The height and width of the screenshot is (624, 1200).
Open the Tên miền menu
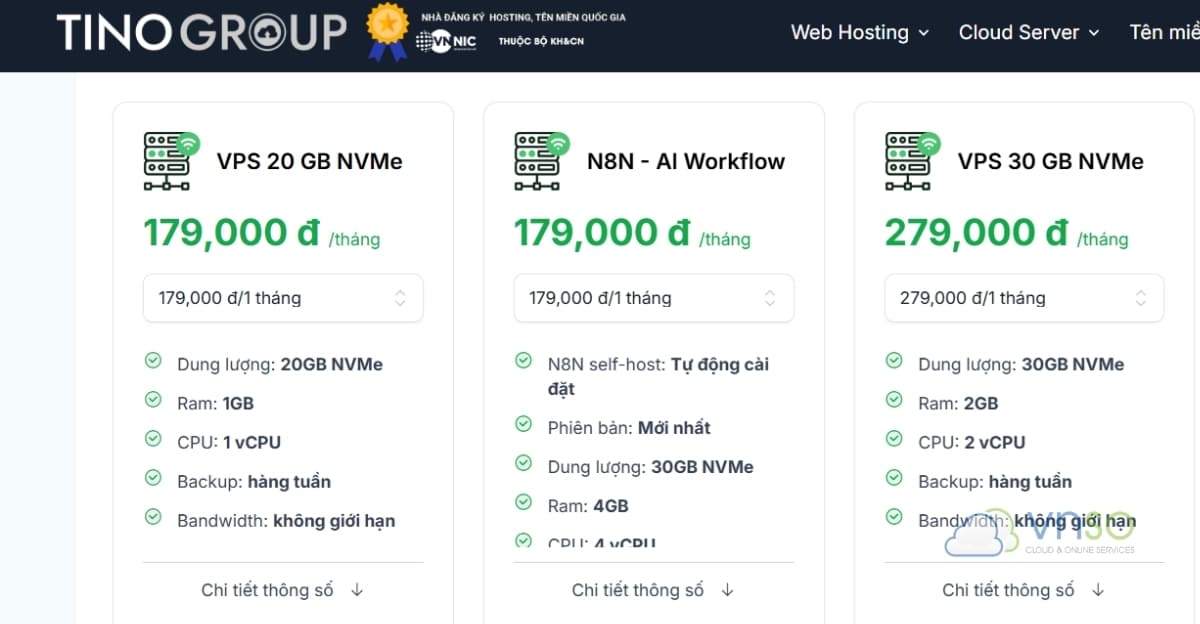coord(1164,32)
